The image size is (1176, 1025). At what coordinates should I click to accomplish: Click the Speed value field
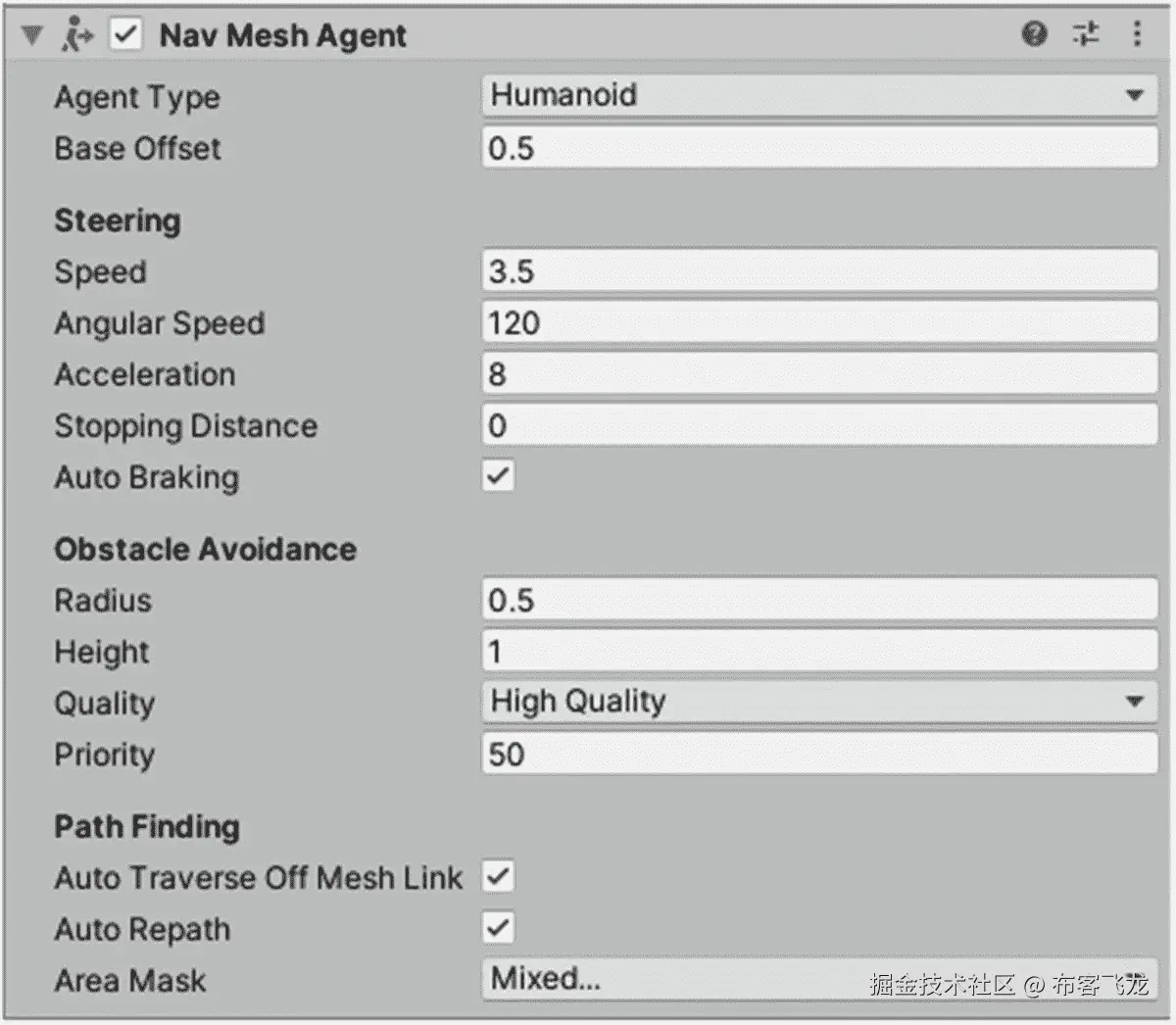[x=820, y=271]
